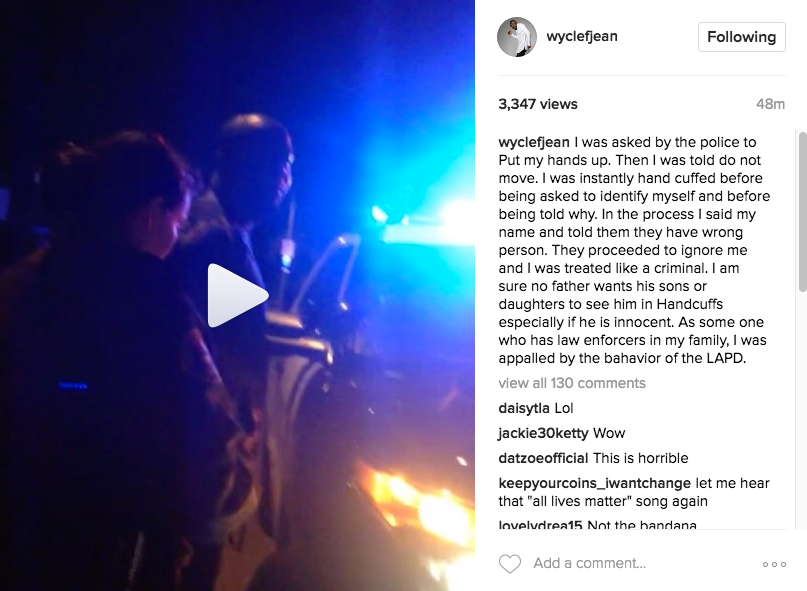Open jackie30ketty's commenter profile
Screen dimensions: 807x591
[x=543, y=433]
